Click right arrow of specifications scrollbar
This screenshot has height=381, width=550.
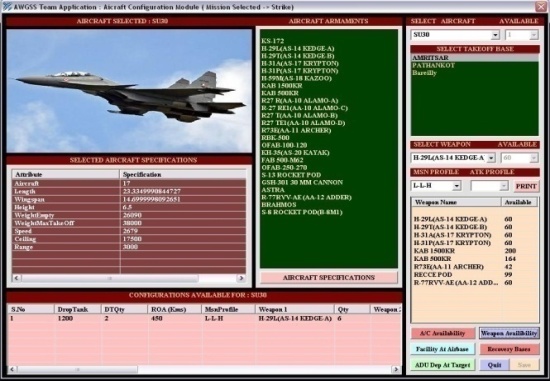point(241,278)
